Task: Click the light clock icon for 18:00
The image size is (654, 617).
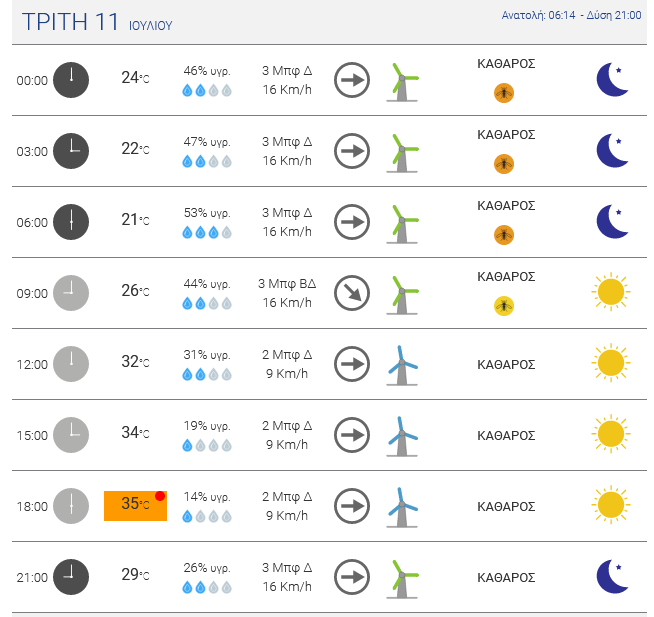Action: [x=71, y=506]
